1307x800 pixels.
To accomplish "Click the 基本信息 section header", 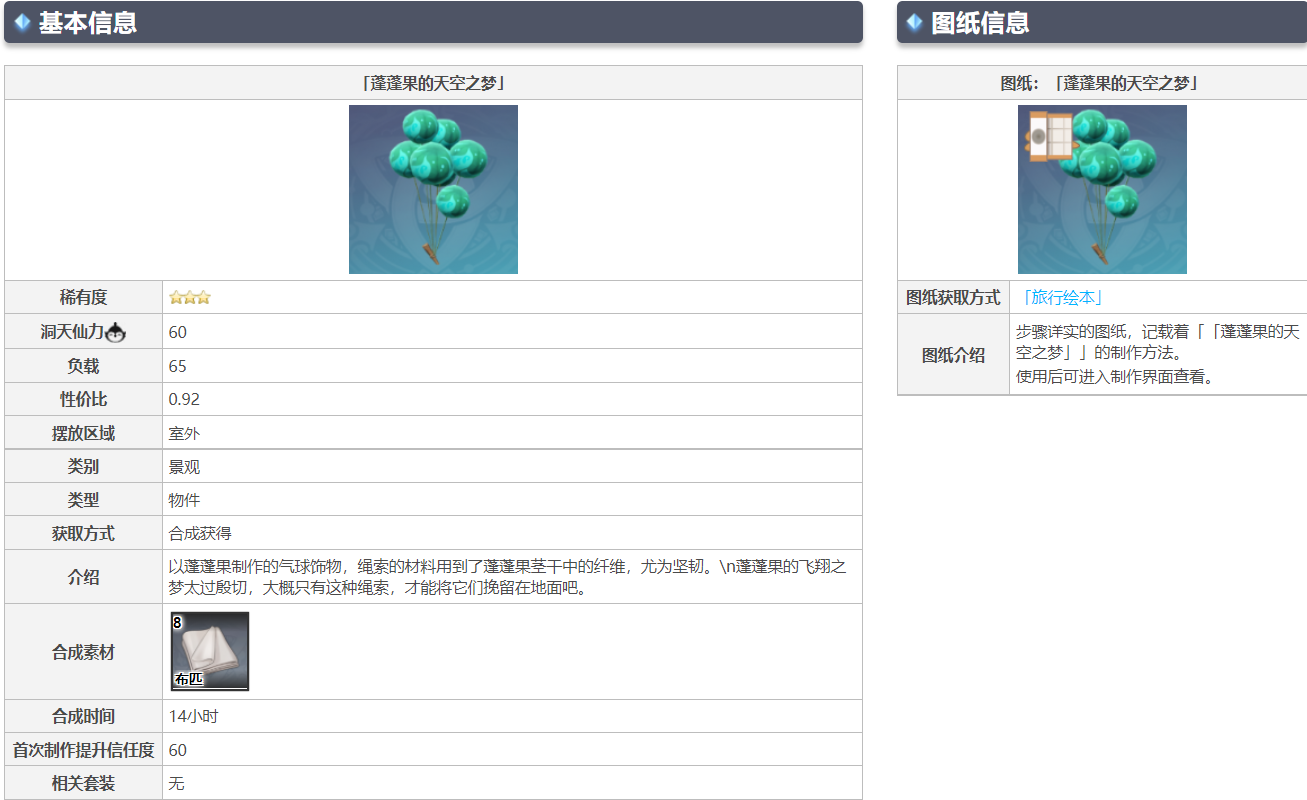I will pos(88,22).
